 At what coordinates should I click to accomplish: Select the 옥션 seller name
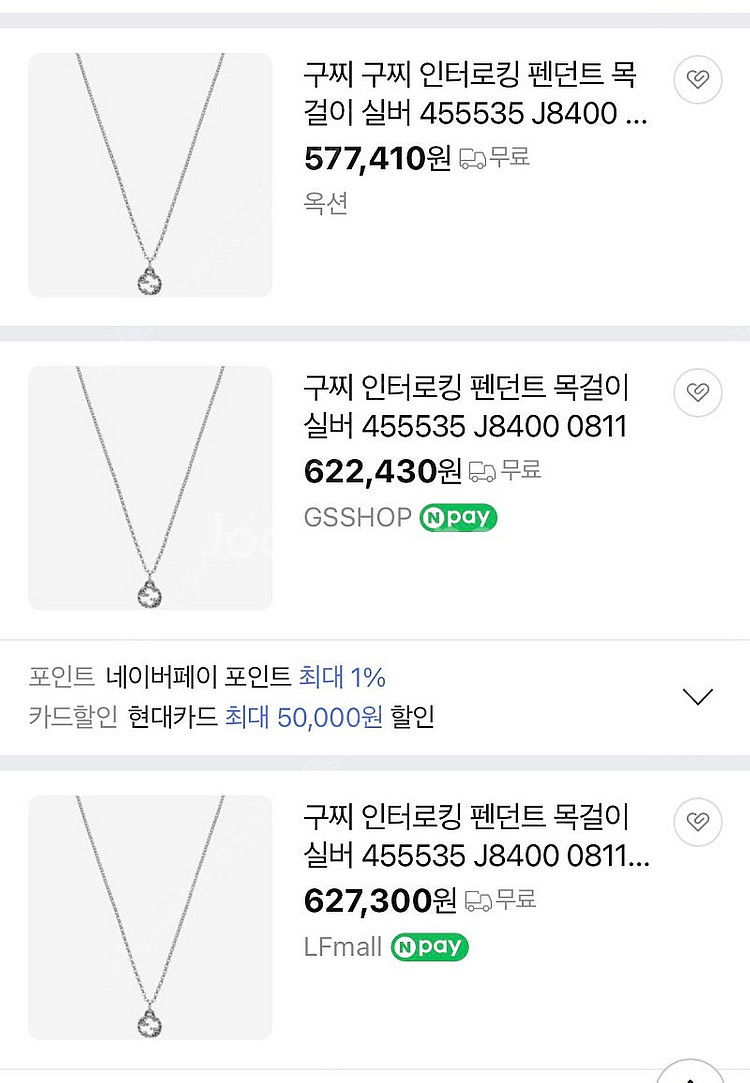click(x=326, y=204)
